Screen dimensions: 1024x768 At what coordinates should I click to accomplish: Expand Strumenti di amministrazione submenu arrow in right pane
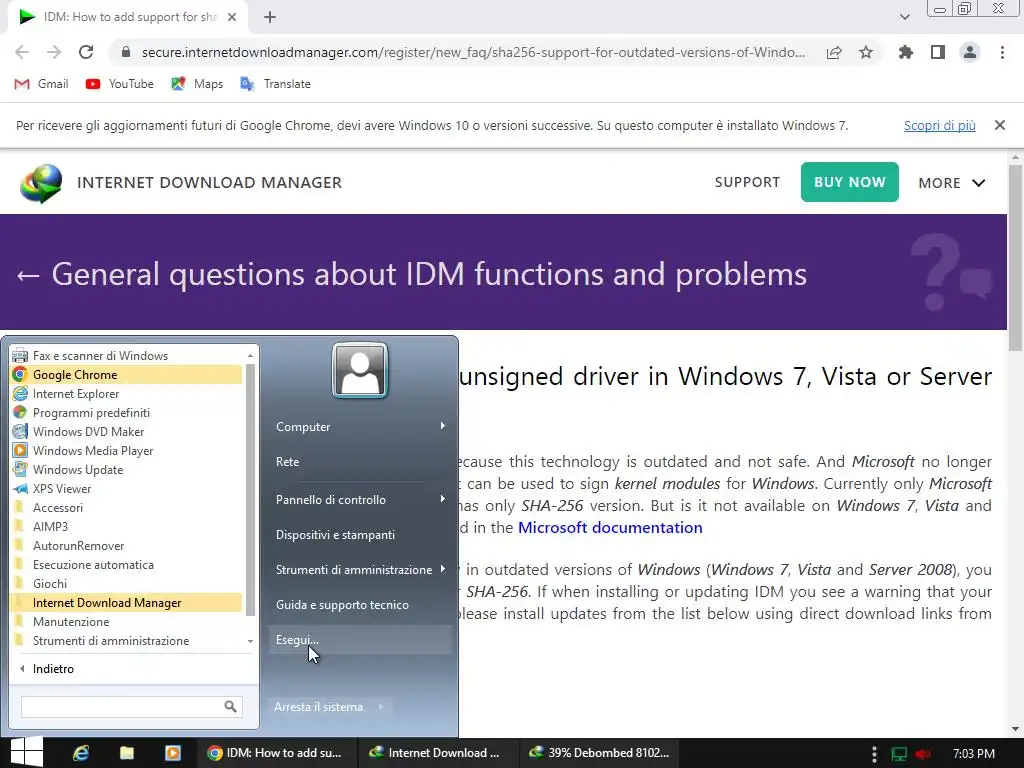click(443, 569)
